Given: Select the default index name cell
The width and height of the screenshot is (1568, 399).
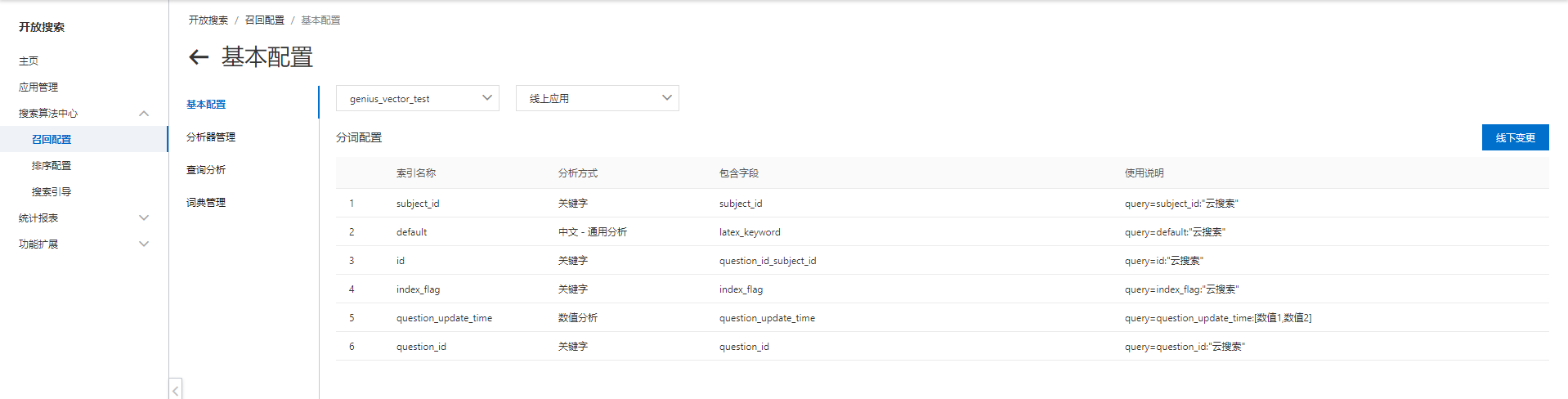Looking at the screenshot, I should 412,231.
